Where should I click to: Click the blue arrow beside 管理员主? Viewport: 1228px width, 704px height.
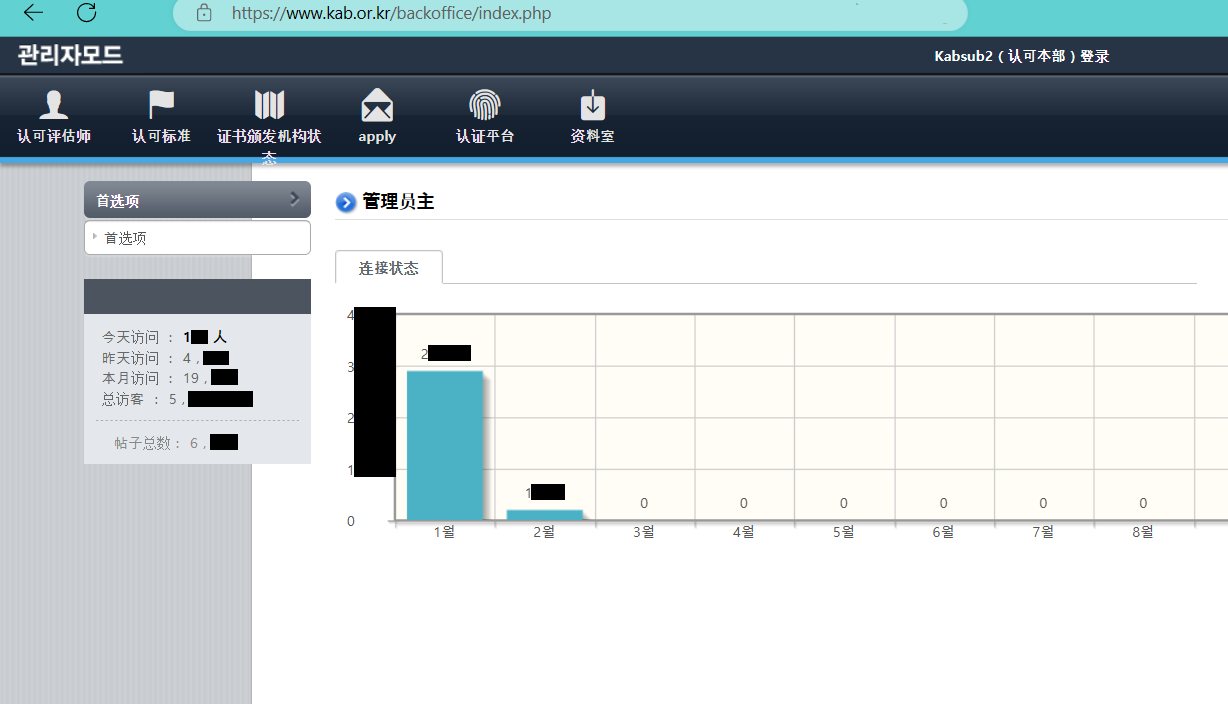346,203
